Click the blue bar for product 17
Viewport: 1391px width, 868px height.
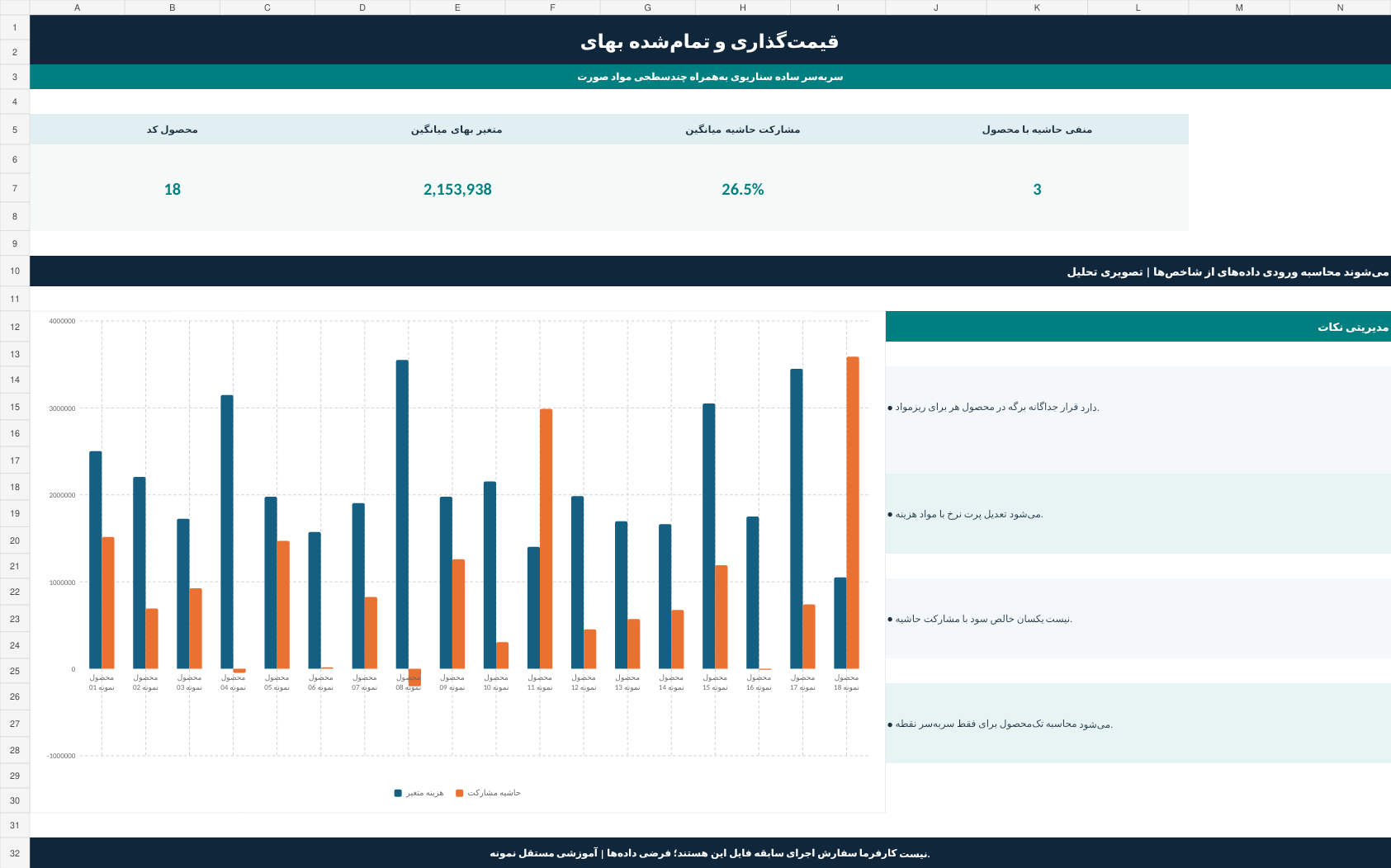coord(797,519)
